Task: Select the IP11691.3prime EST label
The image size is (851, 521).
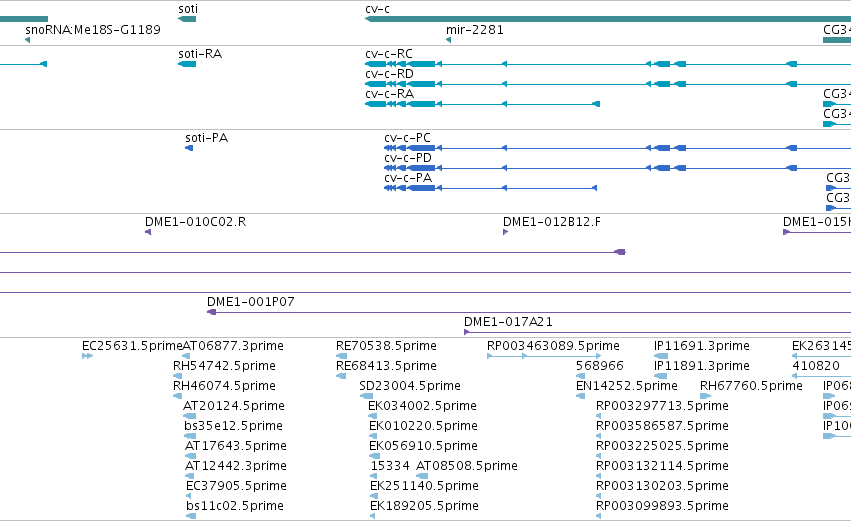Action: click(x=702, y=346)
